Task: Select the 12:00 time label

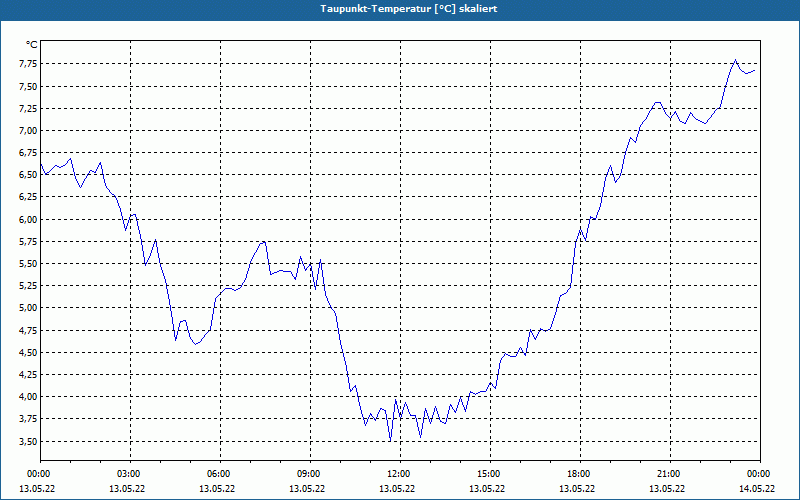Action: [401, 474]
